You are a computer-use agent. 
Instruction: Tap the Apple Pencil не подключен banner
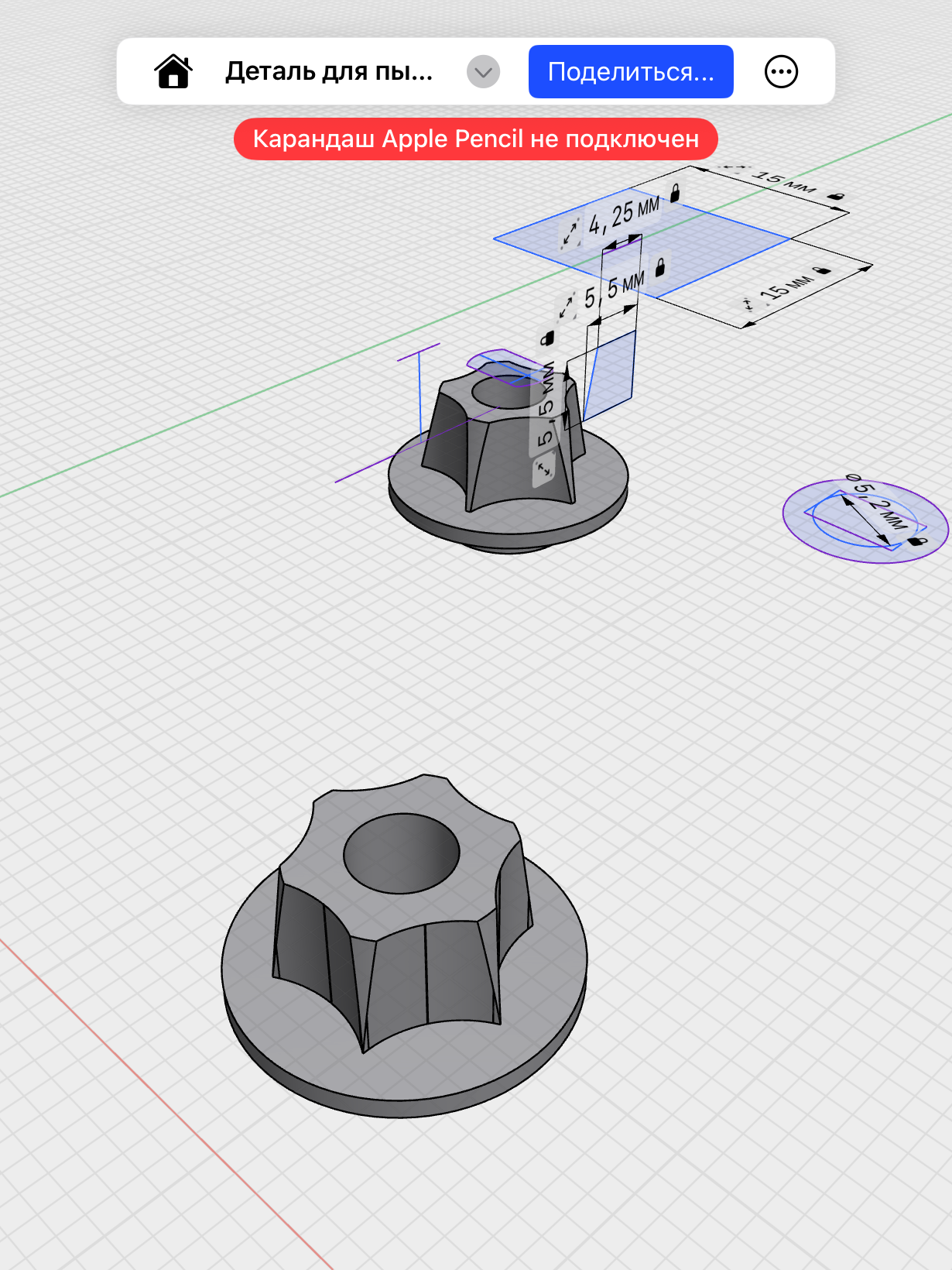[476, 139]
